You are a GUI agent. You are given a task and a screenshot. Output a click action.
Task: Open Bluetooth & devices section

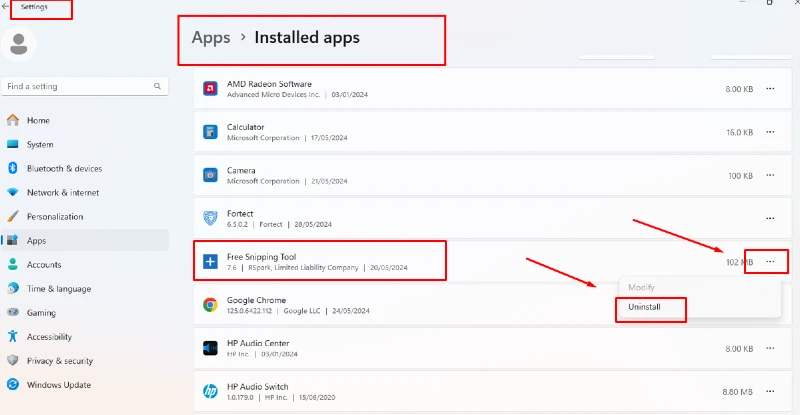[x=64, y=168]
